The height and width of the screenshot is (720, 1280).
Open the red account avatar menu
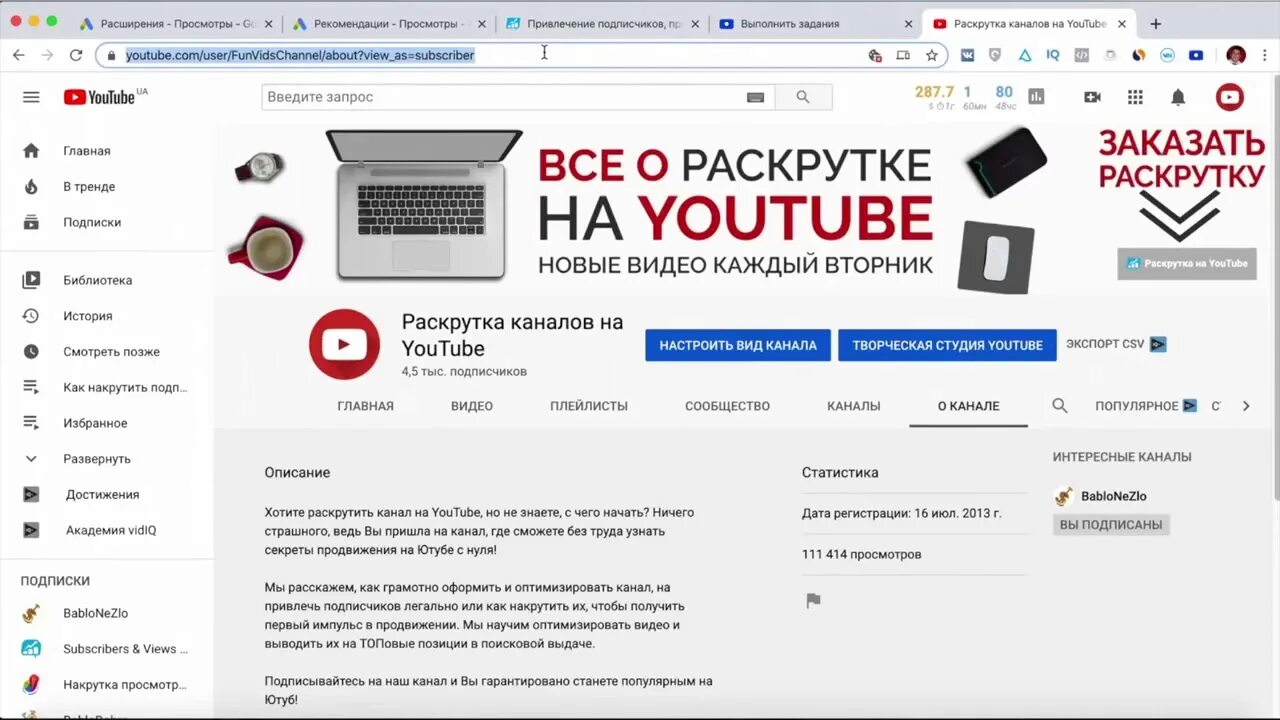[1229, 97]
